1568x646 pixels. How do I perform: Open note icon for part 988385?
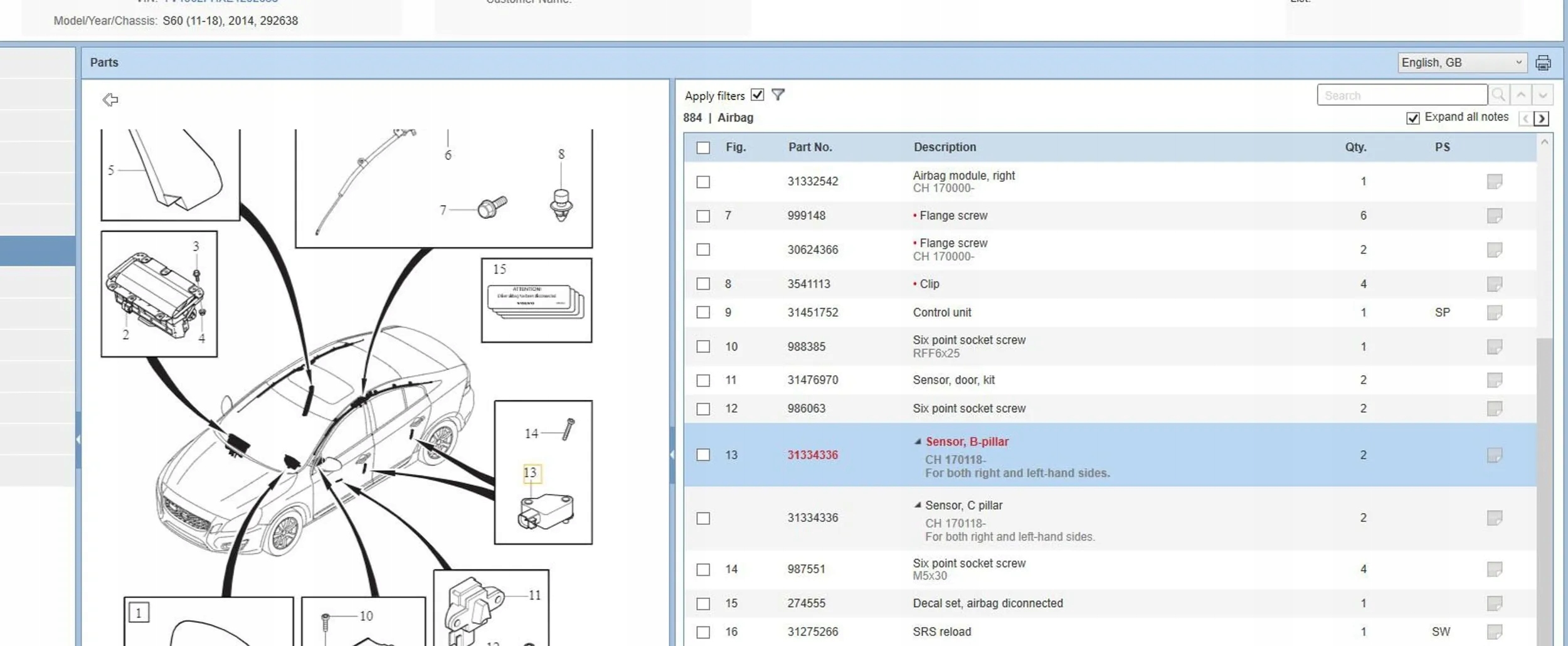coord(1495,347)
